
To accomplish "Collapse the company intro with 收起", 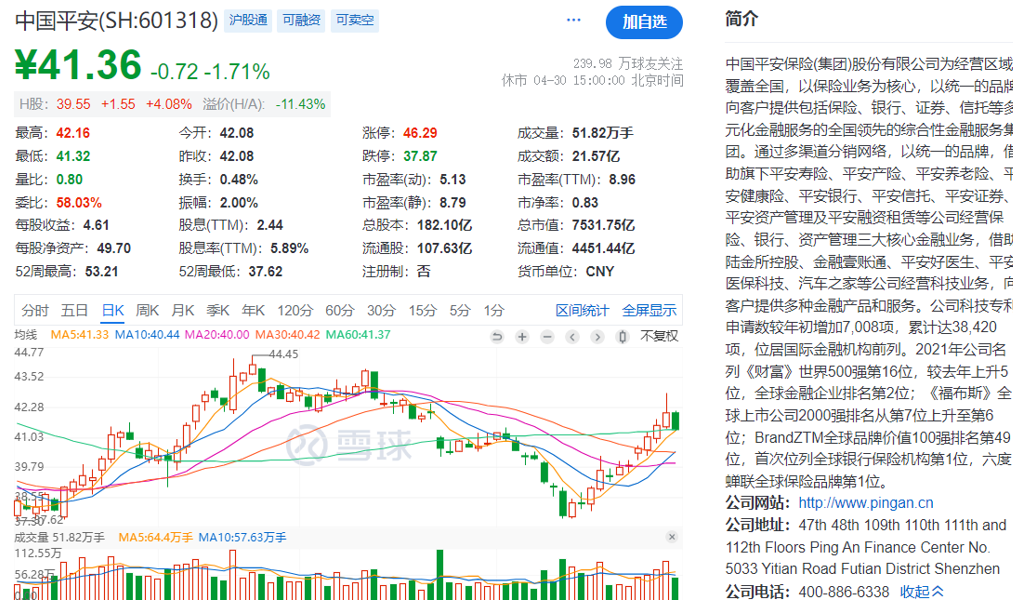I will (x=922, y=591).
